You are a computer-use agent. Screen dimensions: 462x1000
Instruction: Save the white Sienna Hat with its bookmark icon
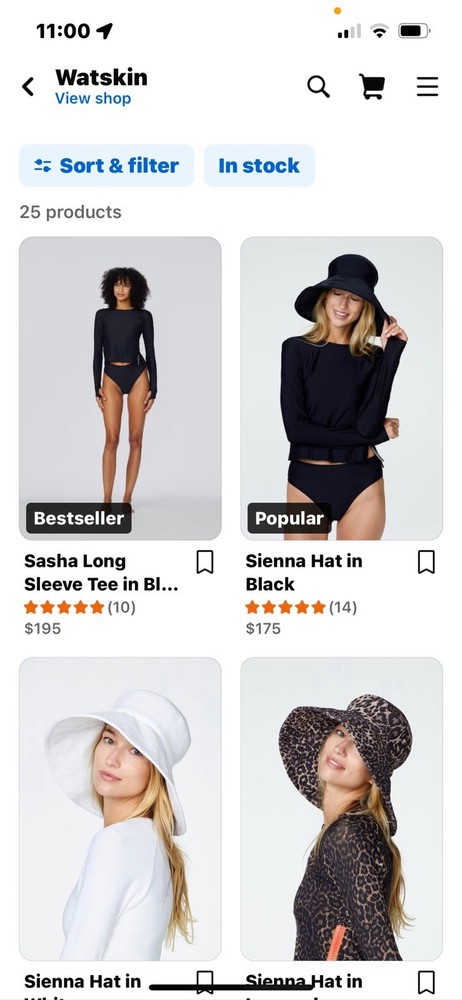[x=204, y=982]
